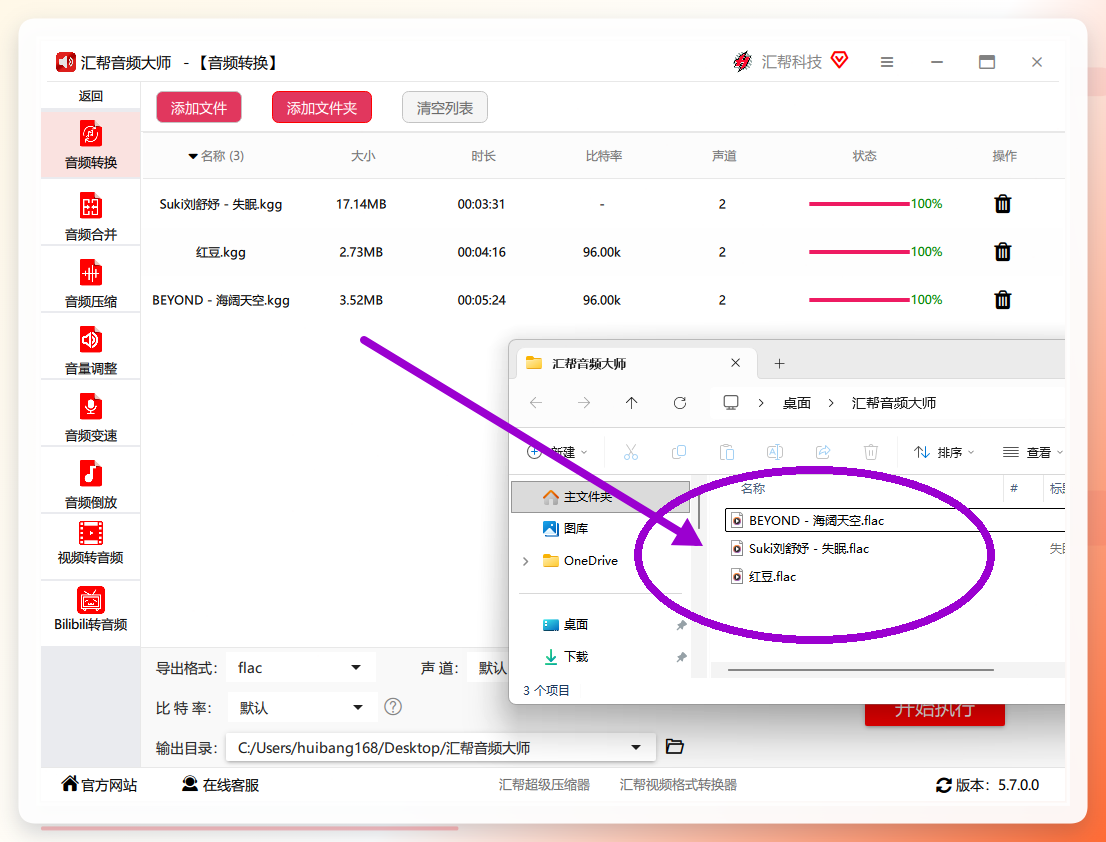
Task: Click the 添加文件 button
Action: (199, 107)
